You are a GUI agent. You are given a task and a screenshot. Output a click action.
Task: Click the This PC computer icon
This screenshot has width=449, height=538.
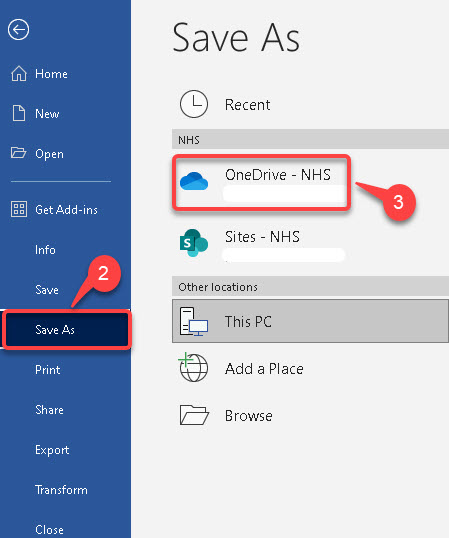click(194, 321)
